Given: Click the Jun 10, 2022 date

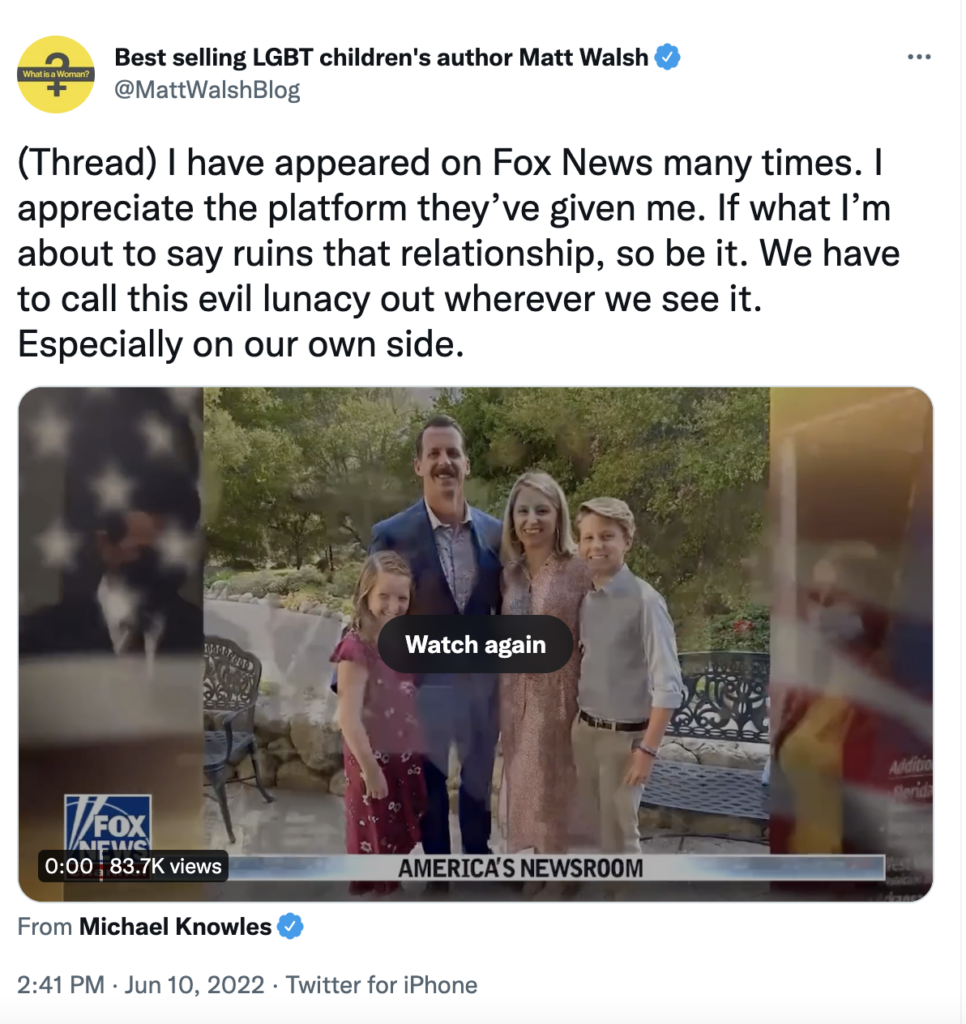Looking at the screenshot, I should tap(194, 985).
